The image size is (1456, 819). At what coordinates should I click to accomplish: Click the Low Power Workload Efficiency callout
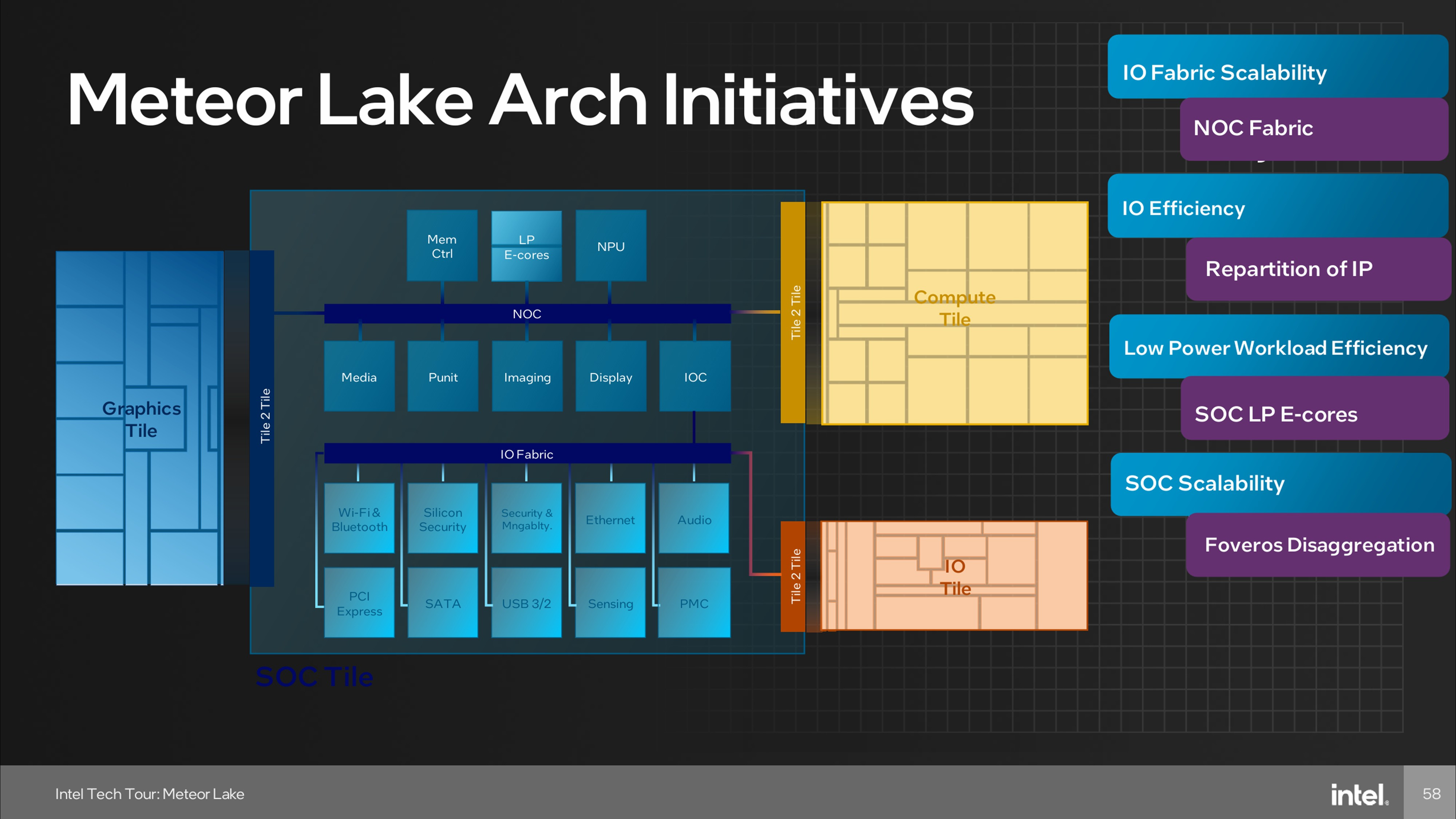point(1275,348)
